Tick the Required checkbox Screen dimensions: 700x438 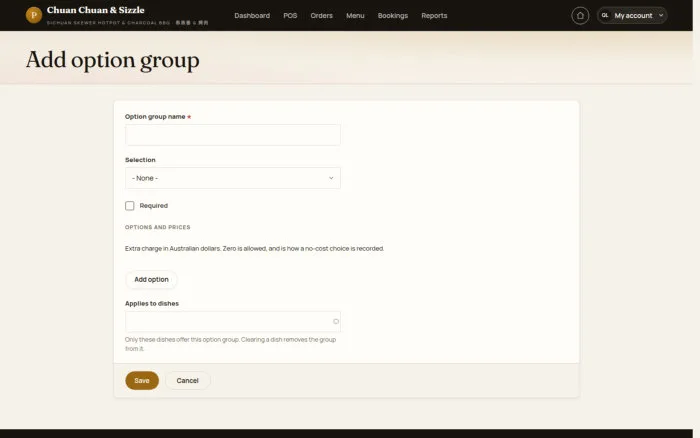tap(129, 206)
